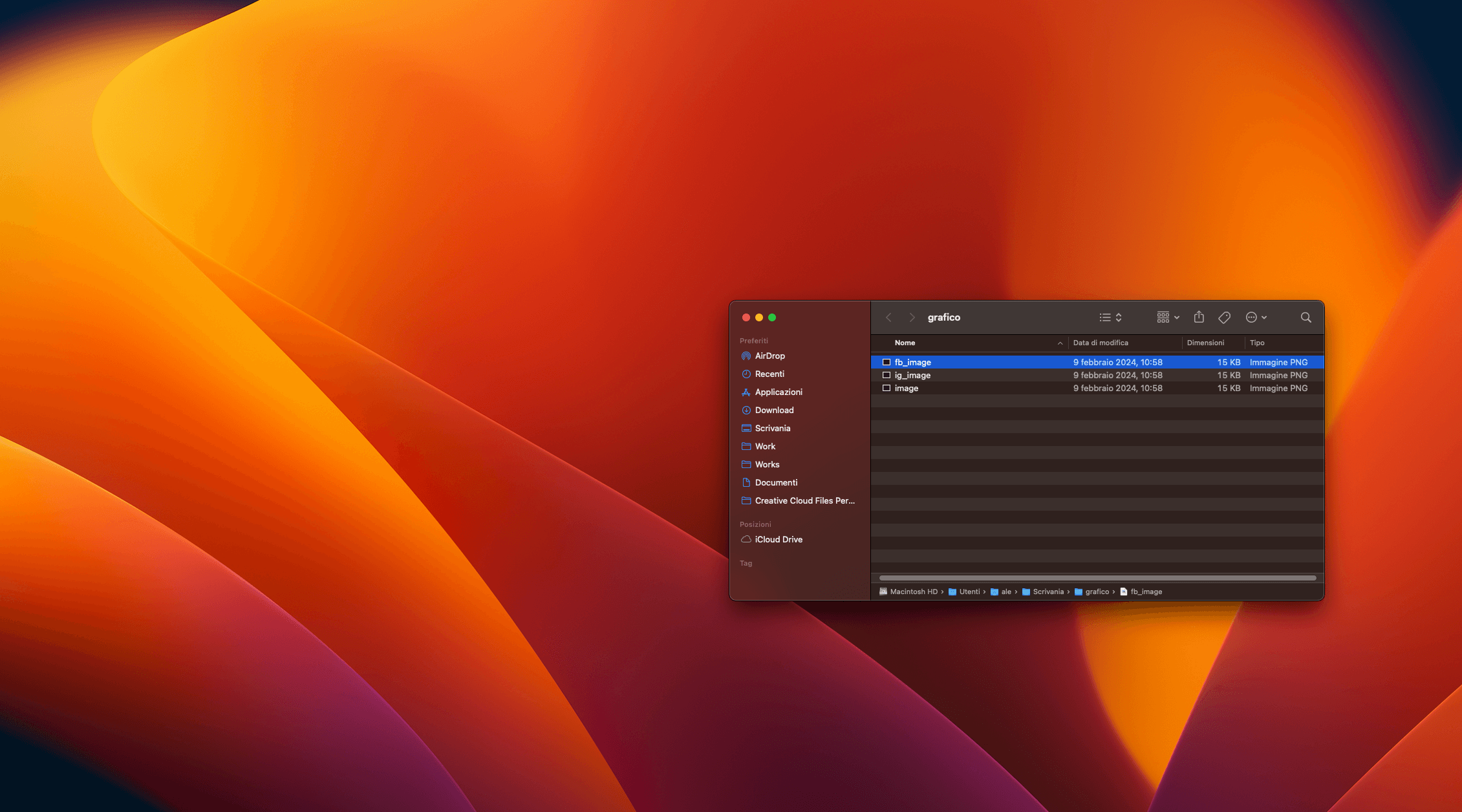The height and width of the screenshot is (812, 1462).
Task: Select the image PNG file row
Action: coord(906,388)
